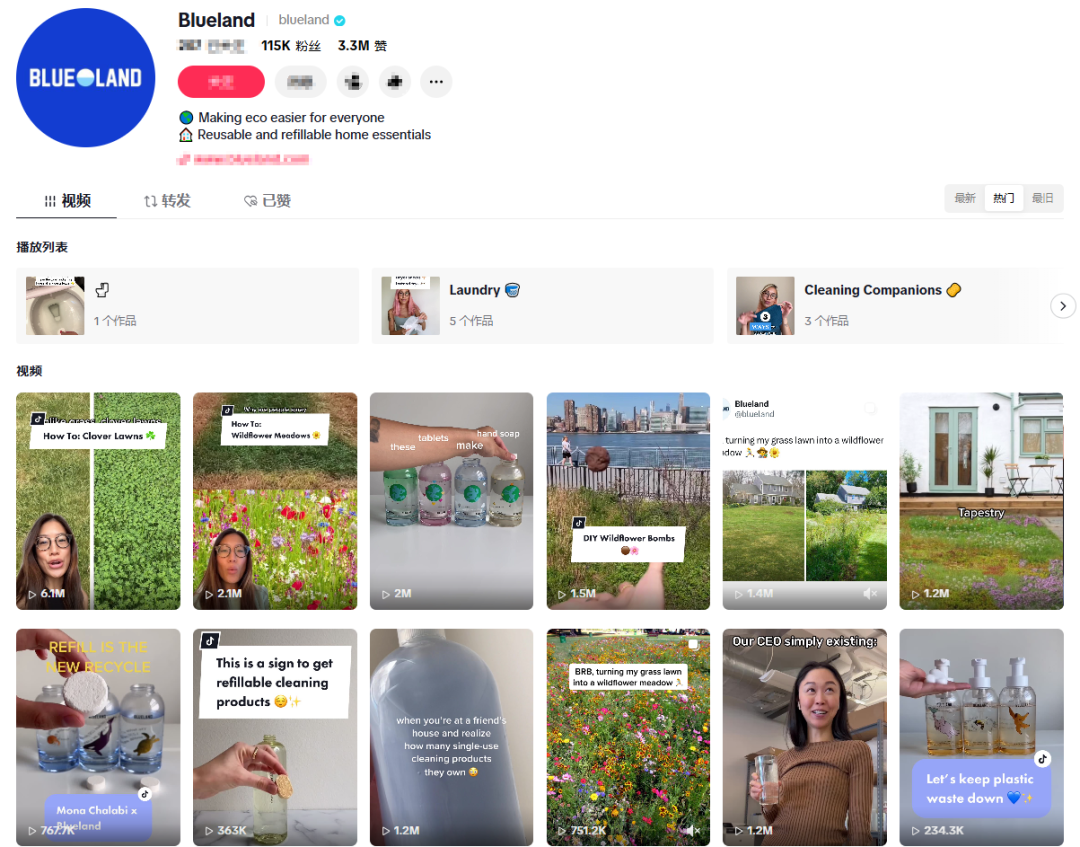1080x847 pixels.
Task: Play the Let's keep plastic waste down video
Action: (x=982, y=737)
